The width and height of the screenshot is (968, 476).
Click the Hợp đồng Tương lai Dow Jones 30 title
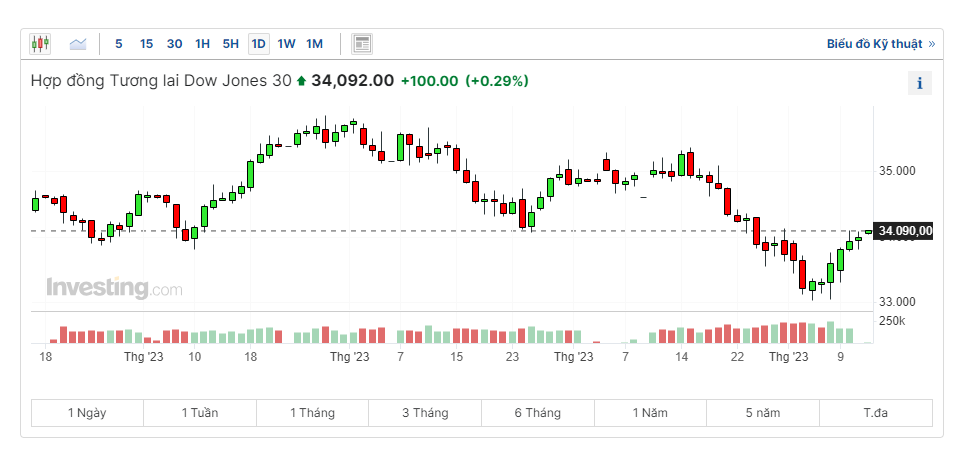point(162,81)
